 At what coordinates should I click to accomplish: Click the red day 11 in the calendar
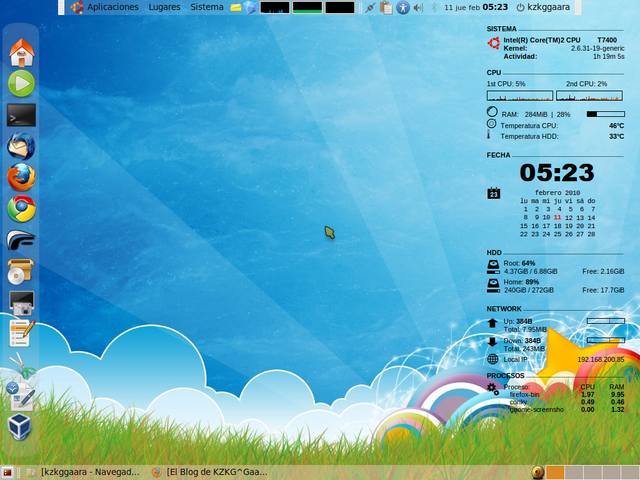pos(558,218)
